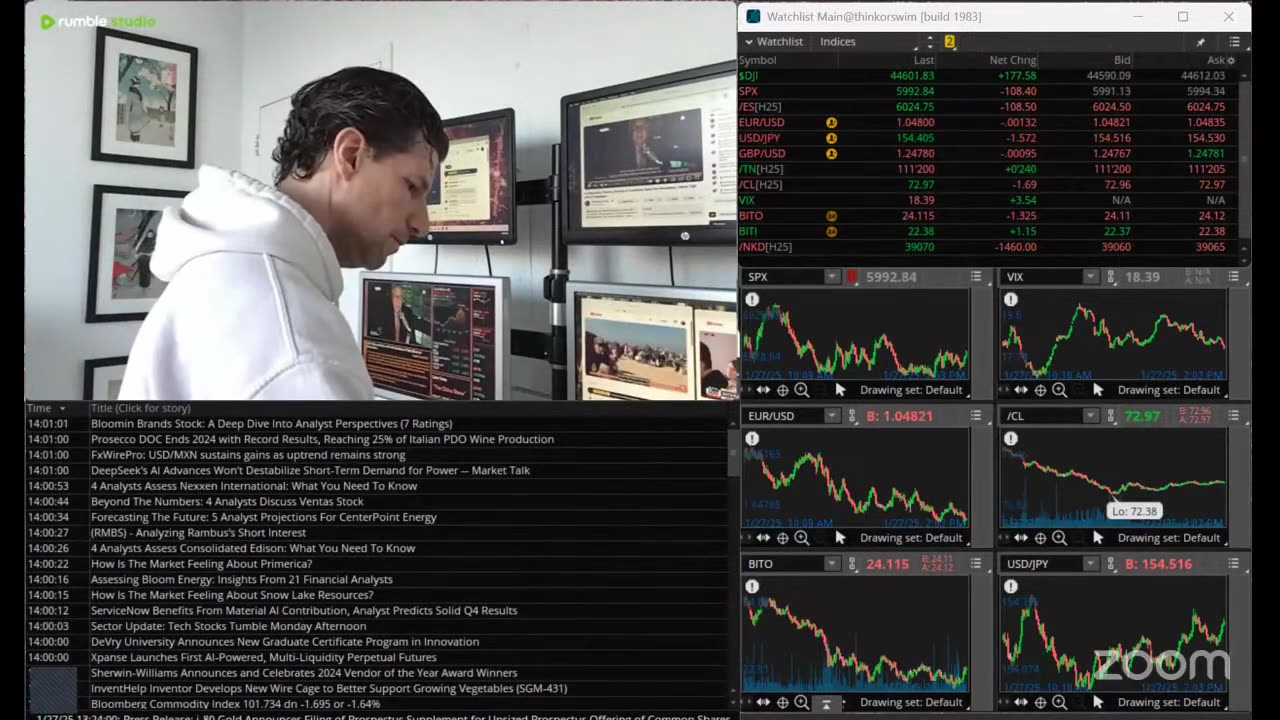The width and height of the screenshot is (1280, 720).
Task: Click the pan arrows icon on SPX chart
Action: [x=763, y=390]
